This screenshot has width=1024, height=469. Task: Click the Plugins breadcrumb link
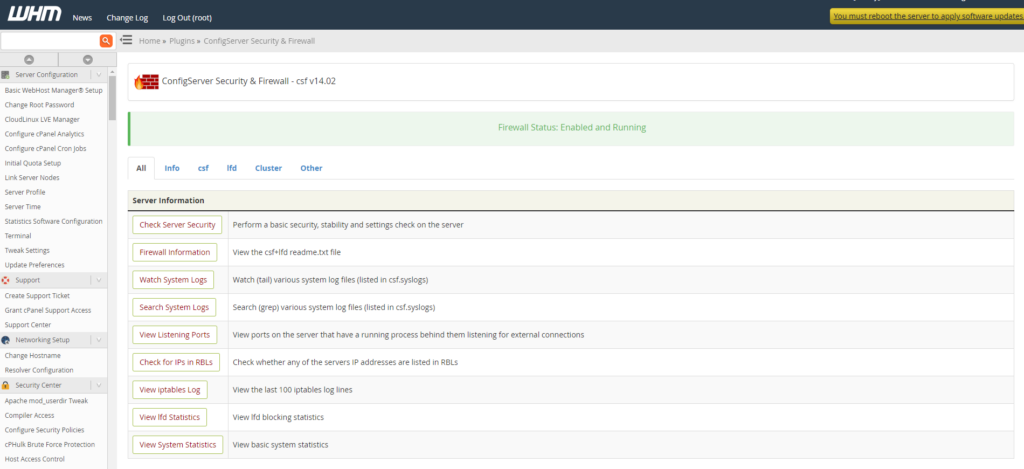tap(182, 41)
